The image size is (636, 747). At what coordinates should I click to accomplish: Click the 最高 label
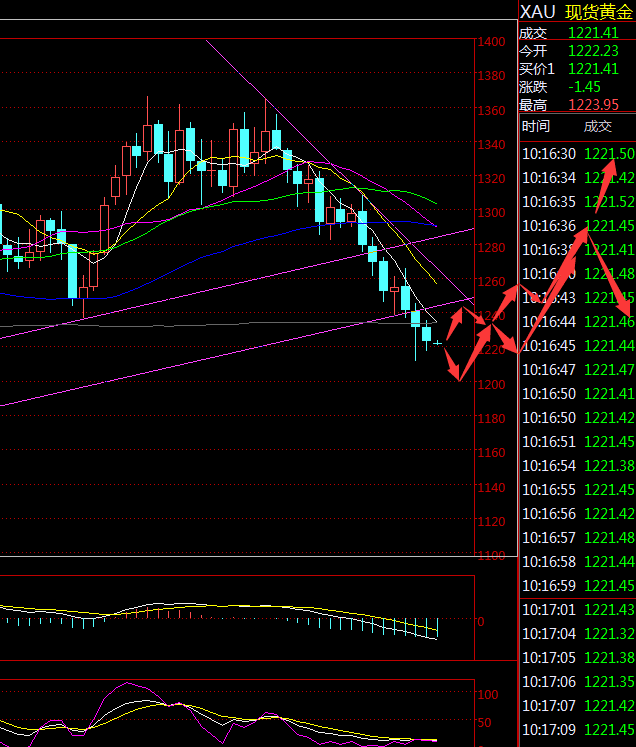pos(533,104)
